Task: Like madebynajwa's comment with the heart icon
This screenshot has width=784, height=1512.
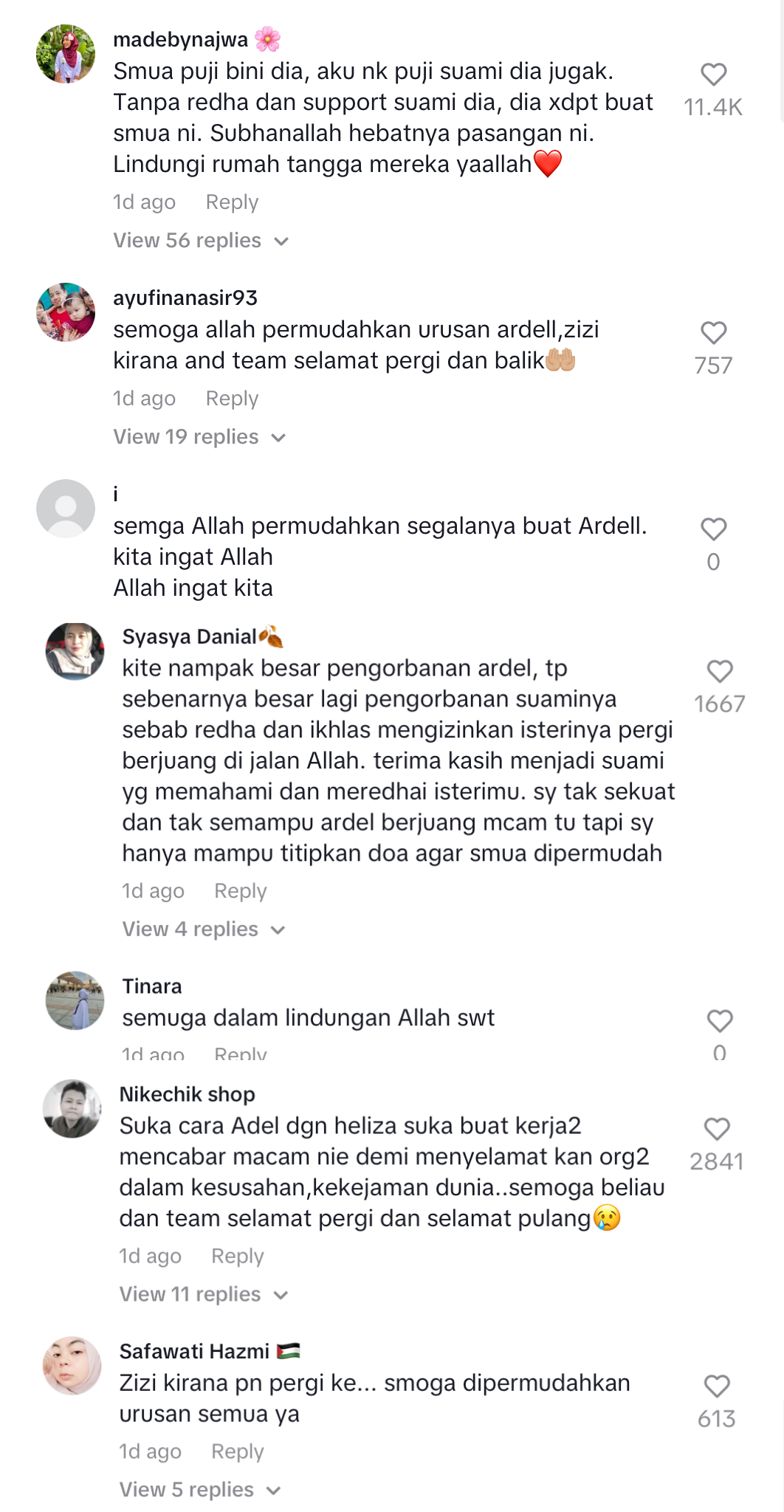Action: click(713, 74)
